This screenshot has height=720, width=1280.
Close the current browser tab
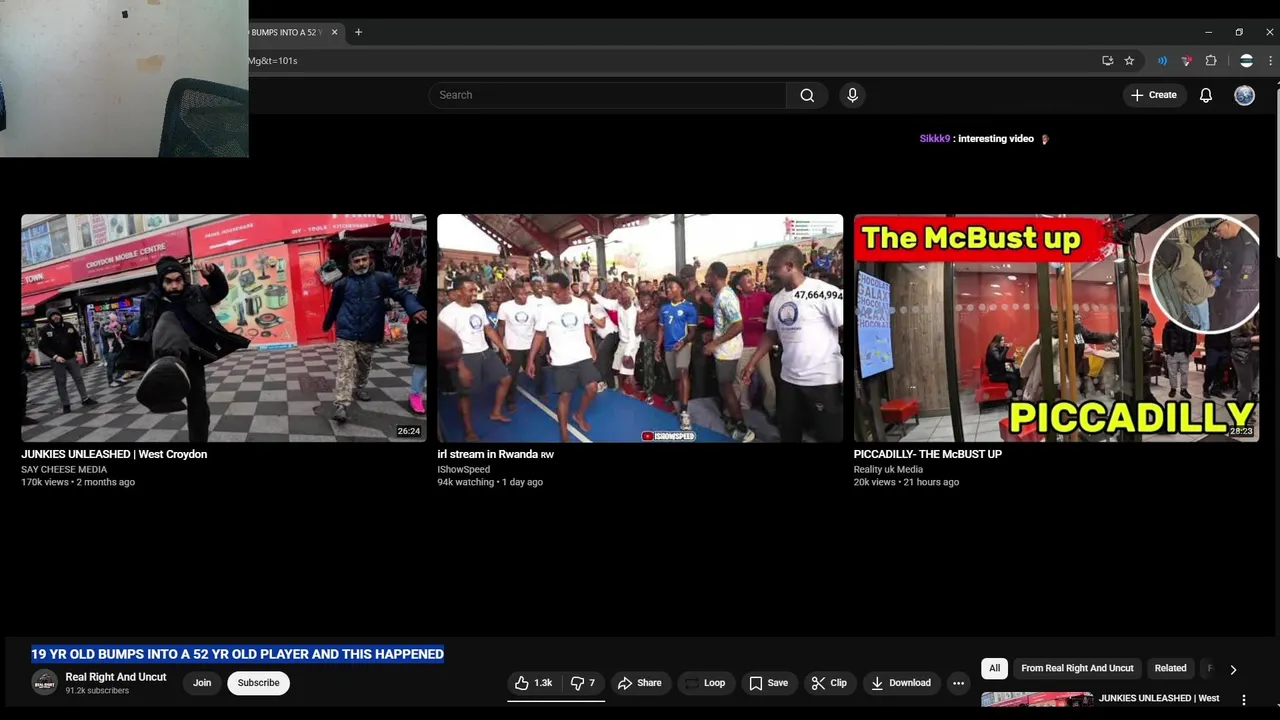coord(334,32)
